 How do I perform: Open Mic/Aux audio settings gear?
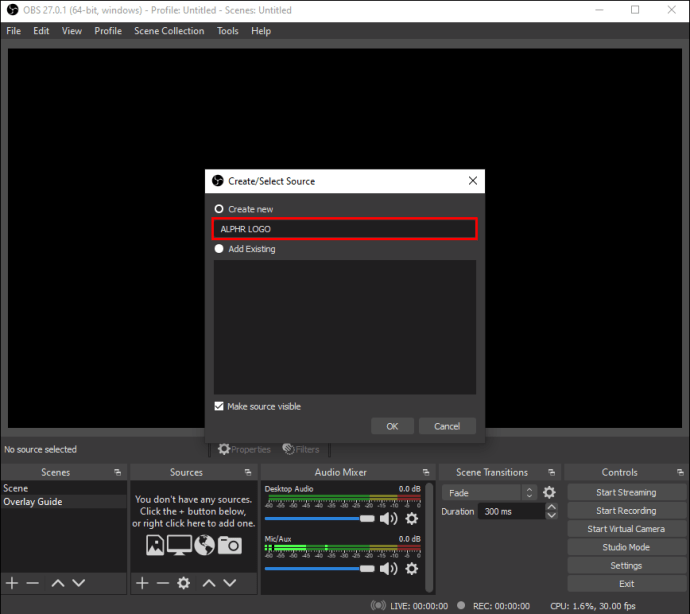pyautogui.click(x=411, y=568)
